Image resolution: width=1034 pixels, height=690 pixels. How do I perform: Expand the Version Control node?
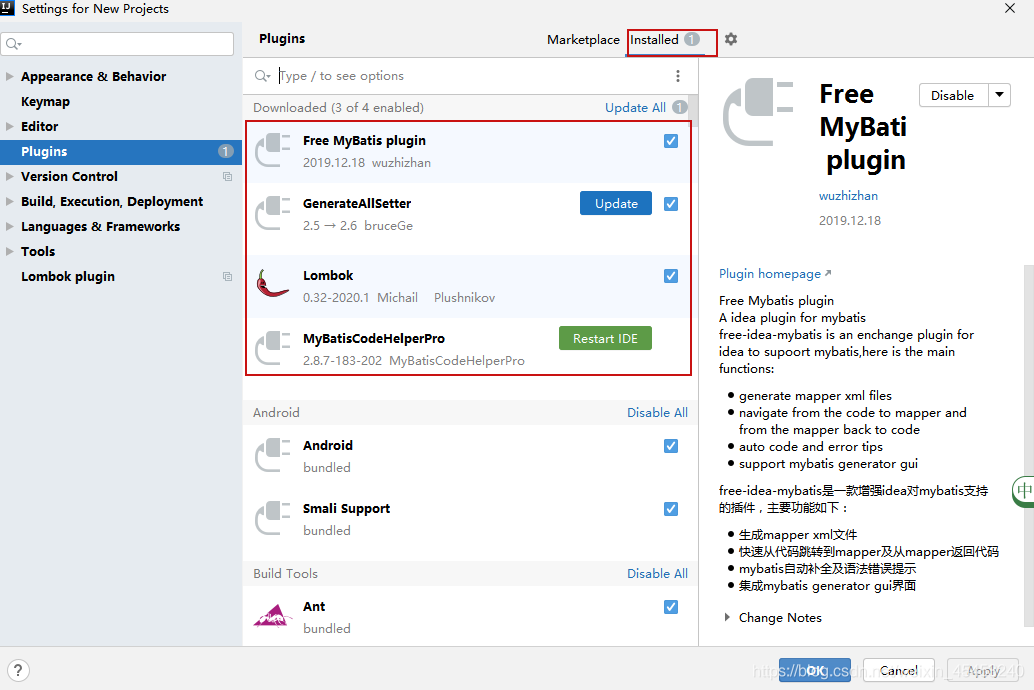tap(9, 176)
